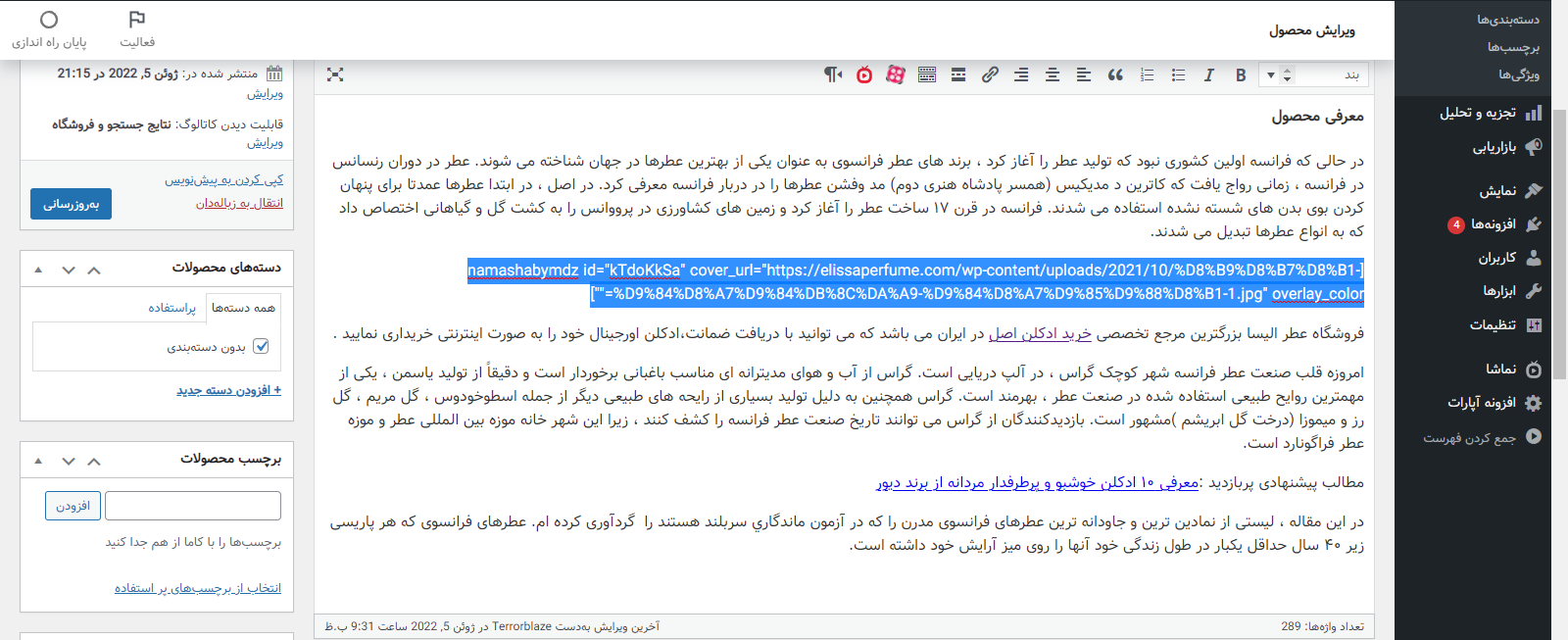This screenshot has height=640, width=1568.
Task: Edit catalog visibility via ویرایش link
Action: coord(265,143)
